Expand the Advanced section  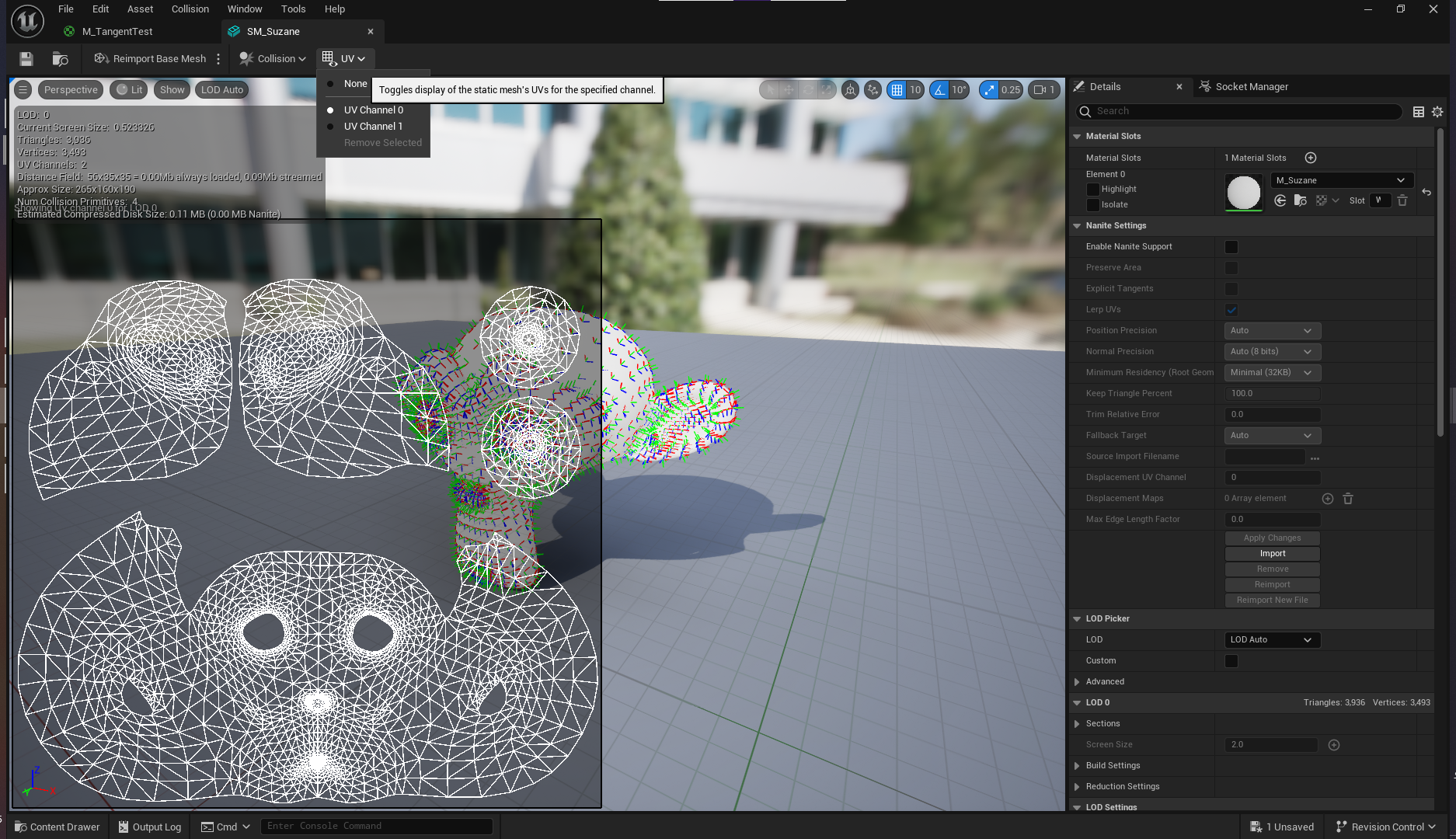pos(1077,682)
